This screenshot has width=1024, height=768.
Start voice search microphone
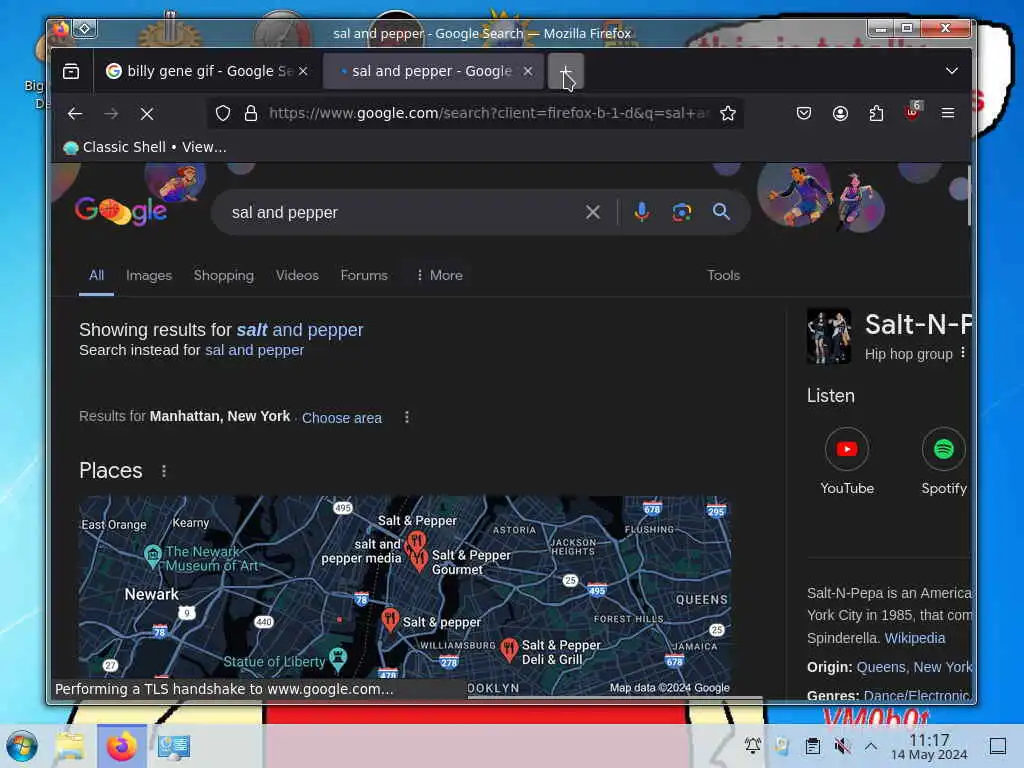641,212
